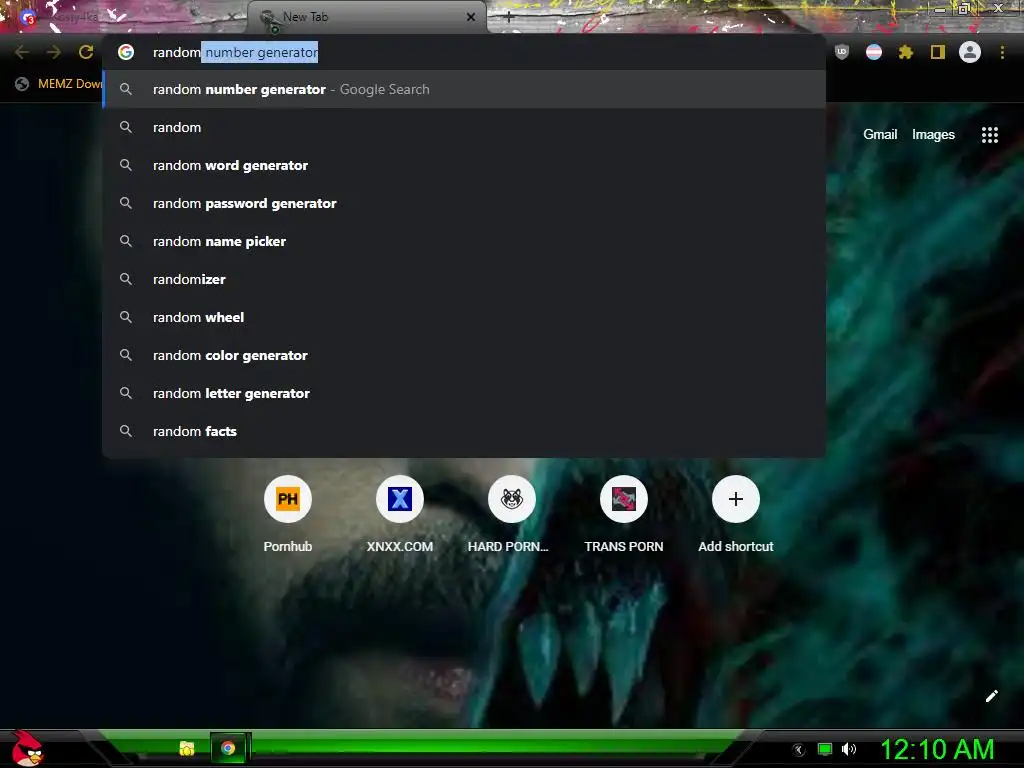Open the striped flag extension icon
Viewport: 1024px width, 768px height.
pyautogui.click(x=874, y=52)
